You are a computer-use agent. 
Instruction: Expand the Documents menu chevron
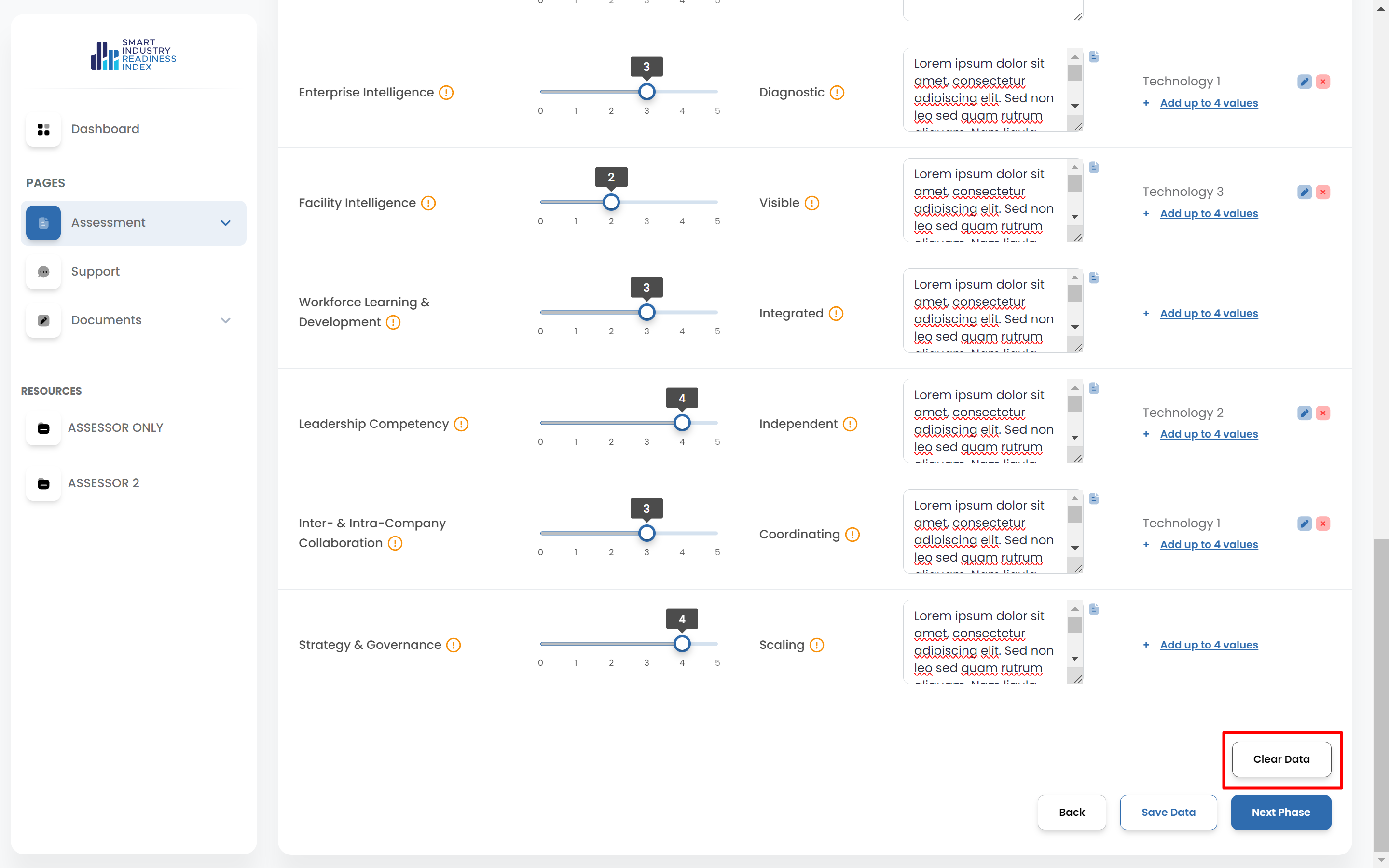226,320
